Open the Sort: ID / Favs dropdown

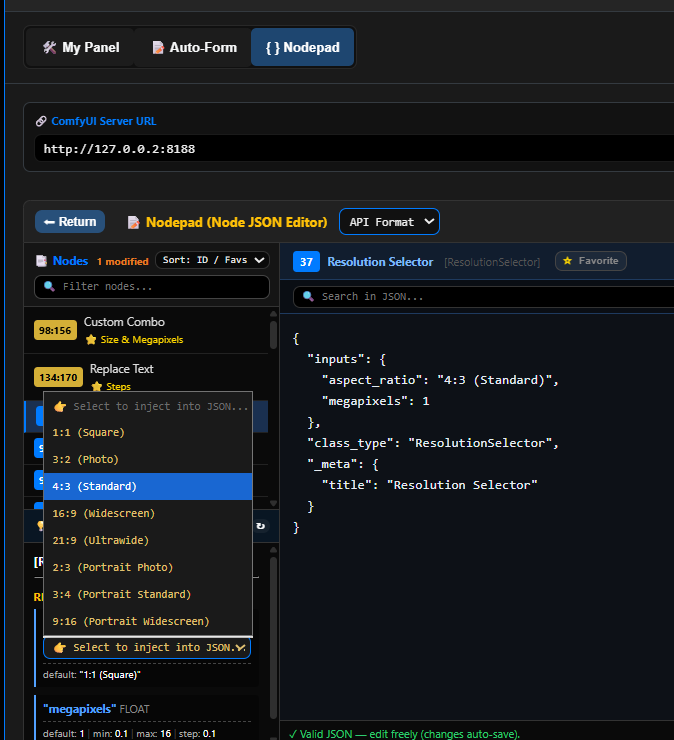(x=212, y=260)
